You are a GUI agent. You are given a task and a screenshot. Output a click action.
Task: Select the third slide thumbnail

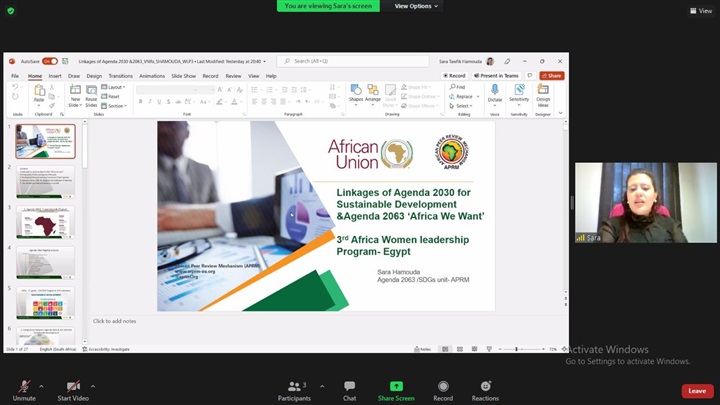[x=45, y=221]
